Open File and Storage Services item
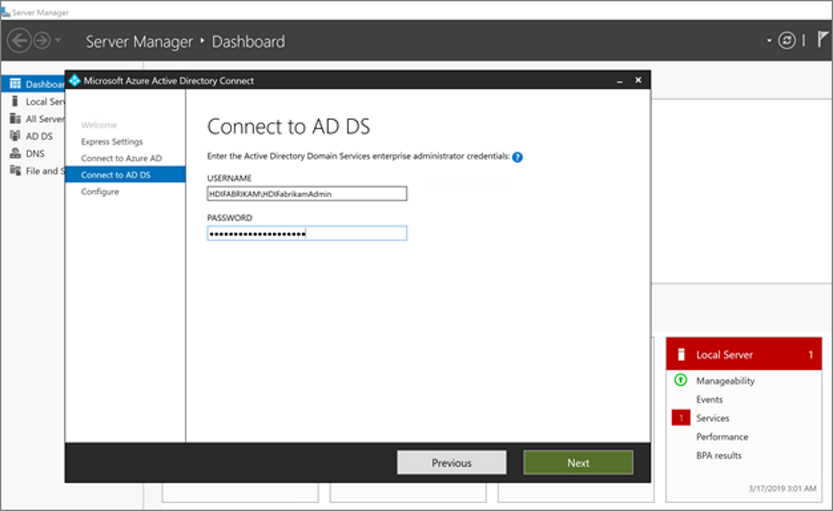The image size is (833, 511). point(35,171)
